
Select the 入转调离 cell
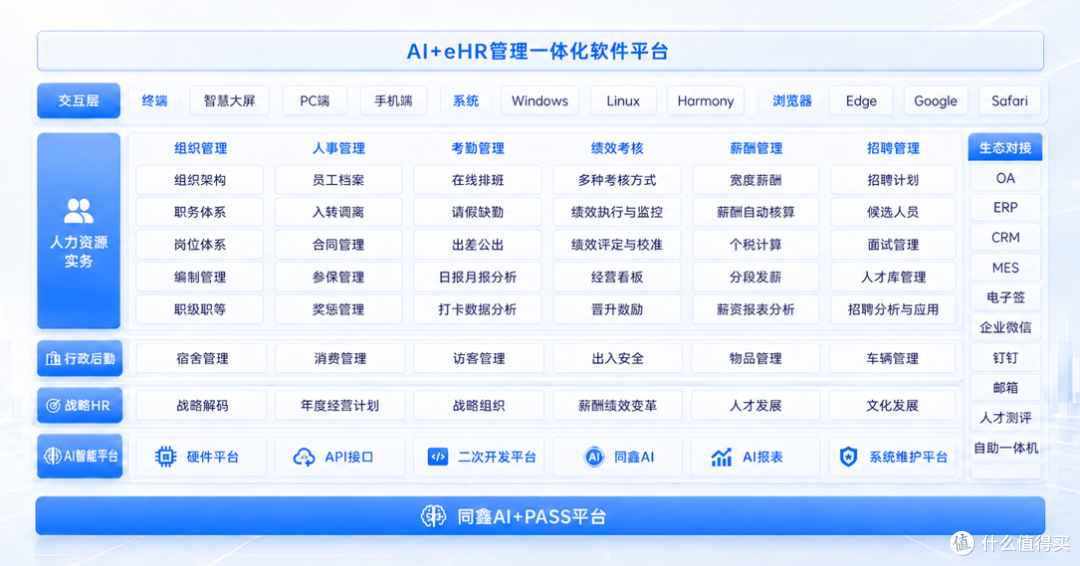pos(338,212)
